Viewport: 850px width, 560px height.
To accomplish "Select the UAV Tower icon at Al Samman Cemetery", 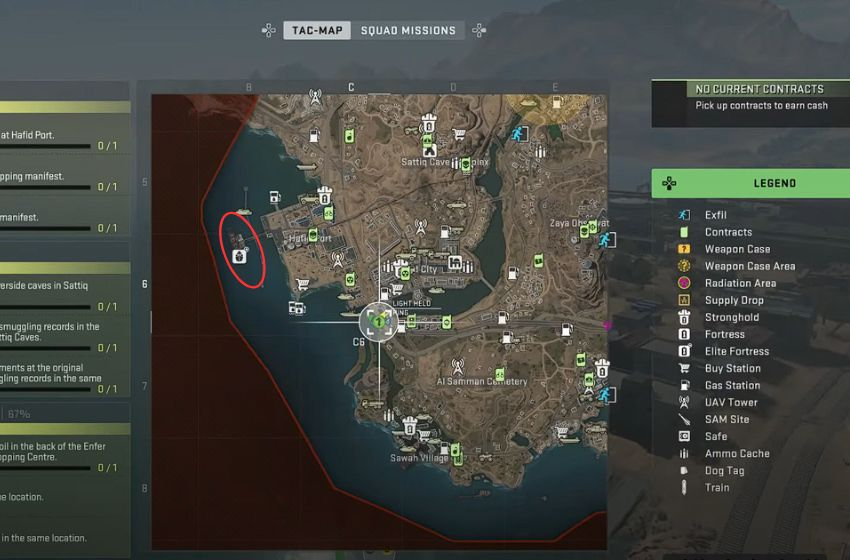I will (x=458, y=367).
